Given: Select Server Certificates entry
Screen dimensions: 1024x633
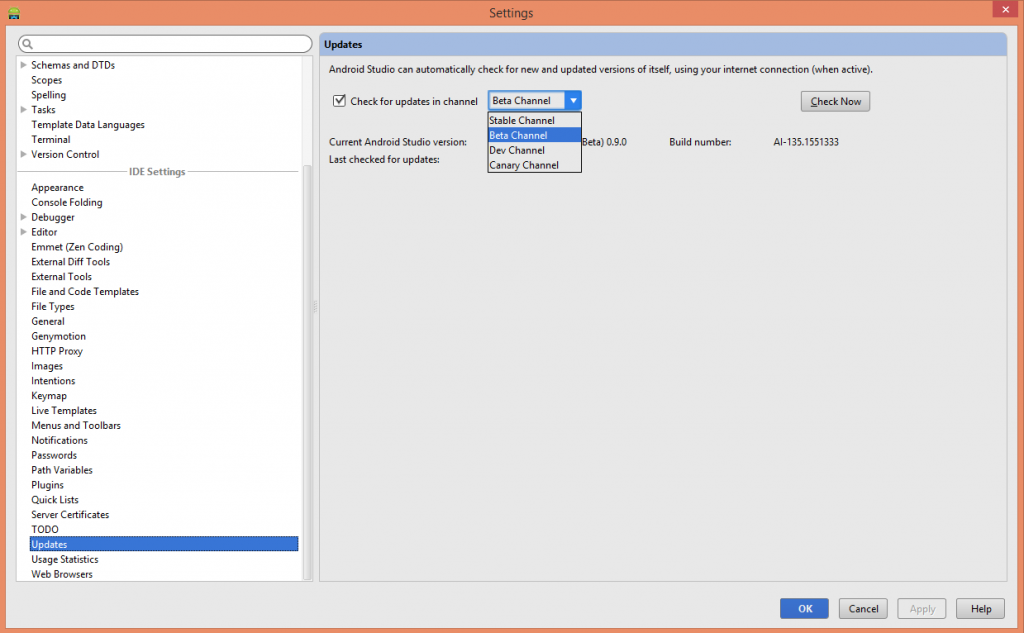Looking at the screenshot, I should pyautogui.click(x=70, y=515).
